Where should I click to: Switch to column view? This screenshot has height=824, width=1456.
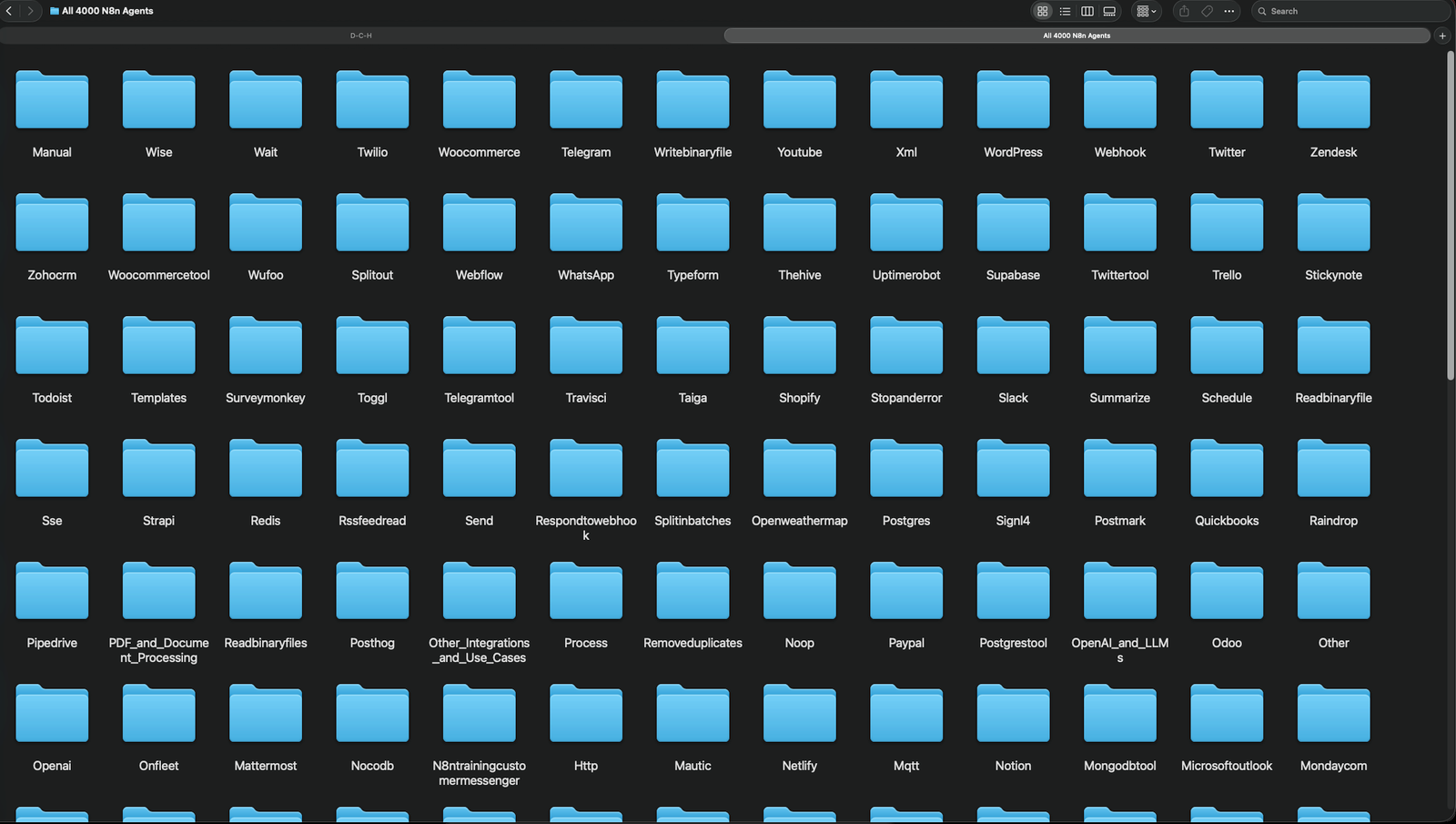(x=1087, y=11)
